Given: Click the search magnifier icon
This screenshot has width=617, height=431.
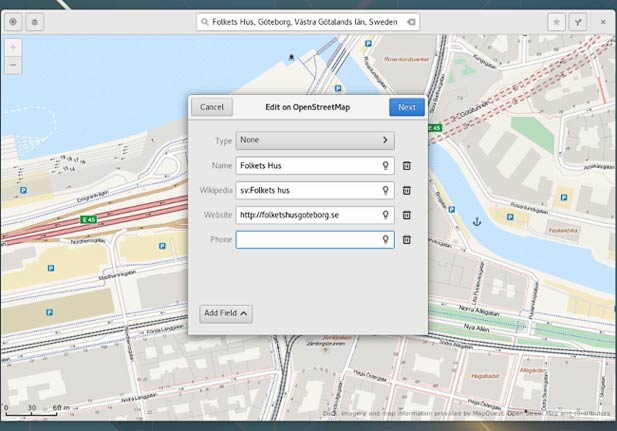Looking at the screenshot, I should click(205, 22).
